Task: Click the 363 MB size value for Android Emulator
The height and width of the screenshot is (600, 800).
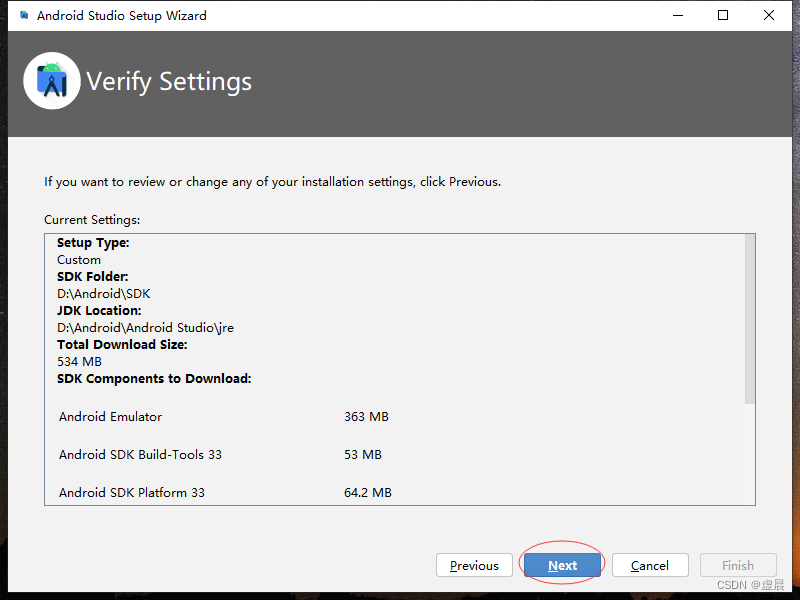Action: pos(370,416)
